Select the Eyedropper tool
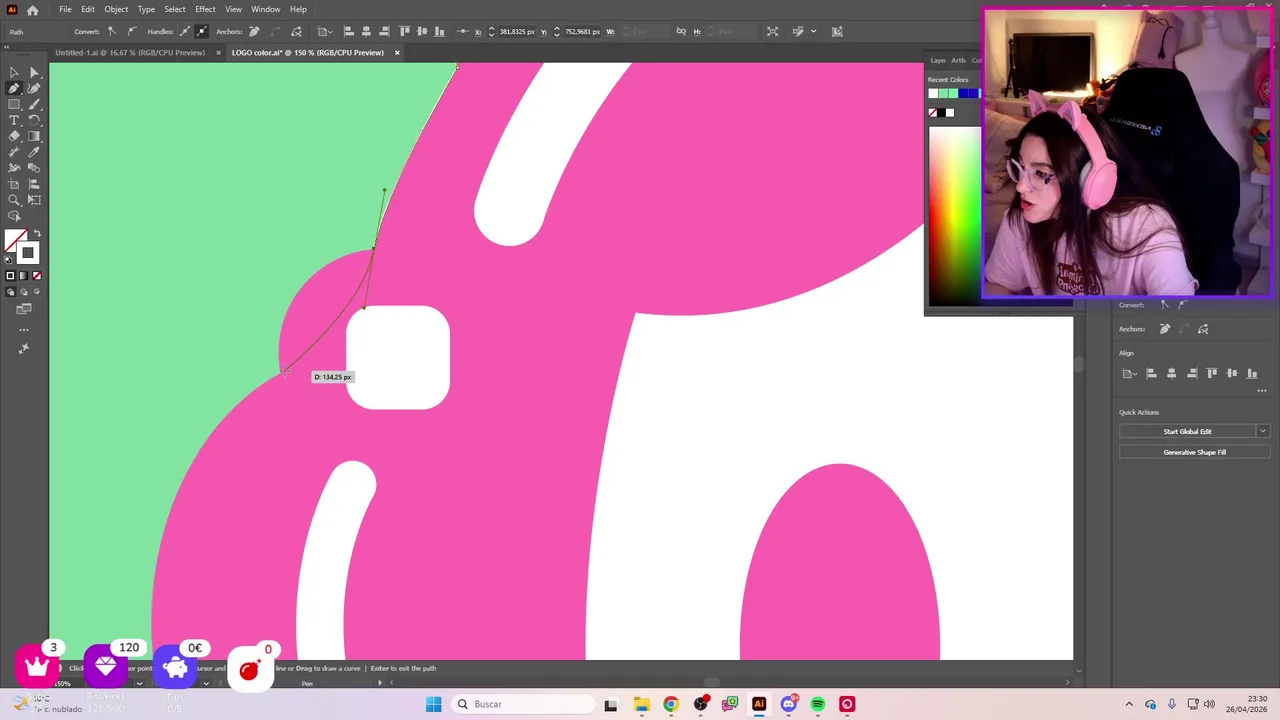 (34, 152)
